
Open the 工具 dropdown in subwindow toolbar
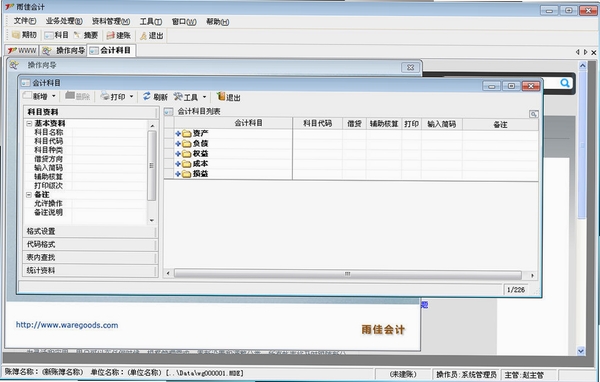click(x=204, y=97)
